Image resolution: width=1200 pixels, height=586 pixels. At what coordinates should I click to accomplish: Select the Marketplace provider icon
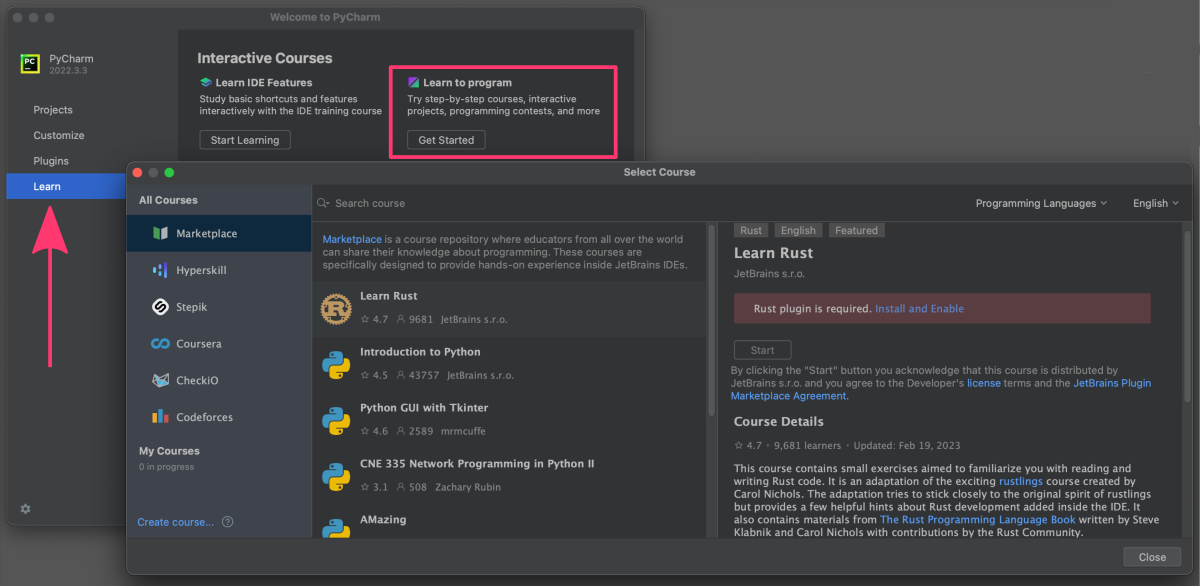pos(160,233)
